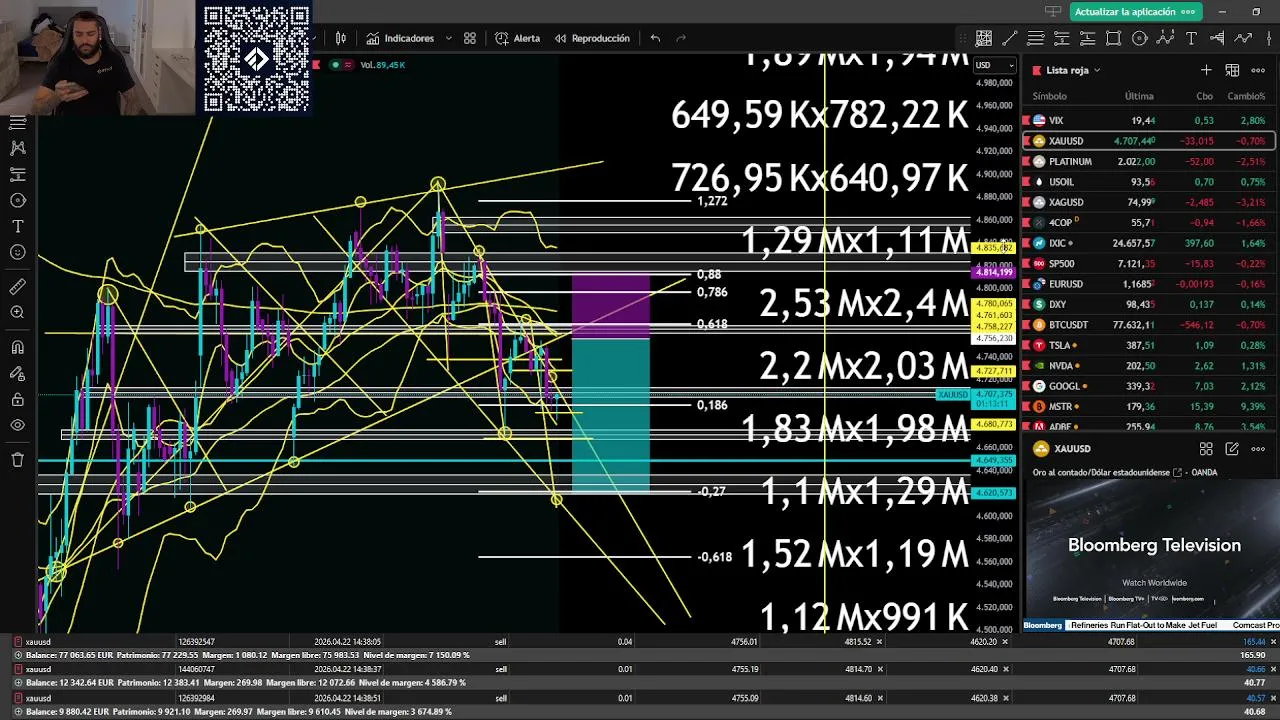The height and width of the screenshot is (720, 1280).
Task: Toggle the red flag on EURUSD row
Action: [1025, 284]
